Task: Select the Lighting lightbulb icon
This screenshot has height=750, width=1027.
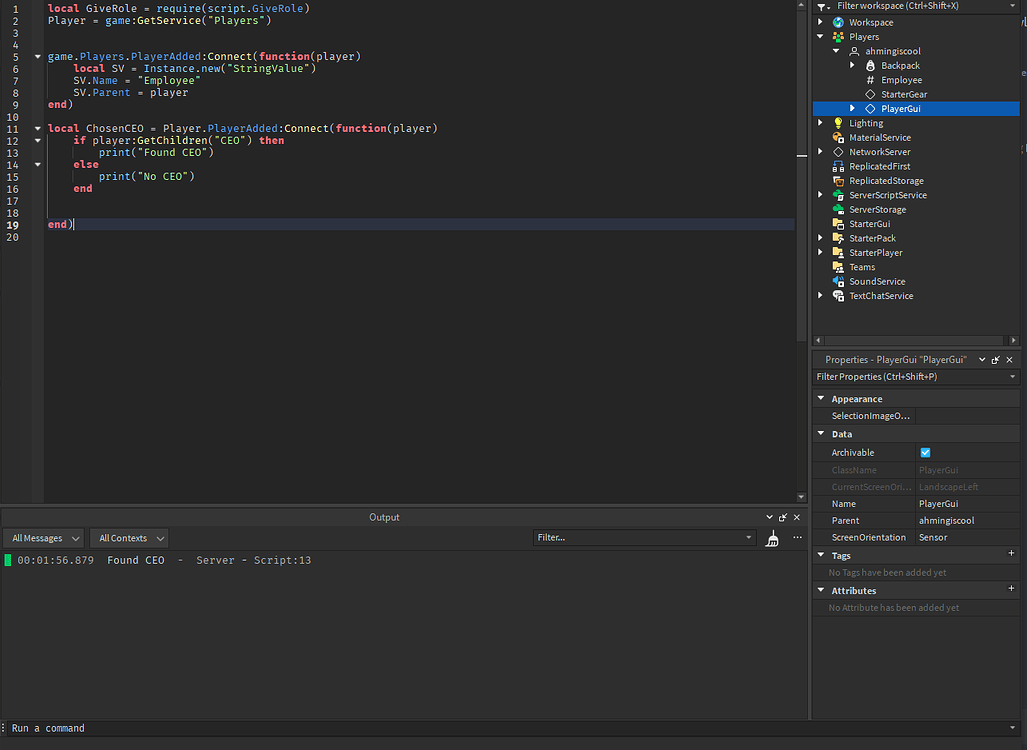Action: [838, 123]
